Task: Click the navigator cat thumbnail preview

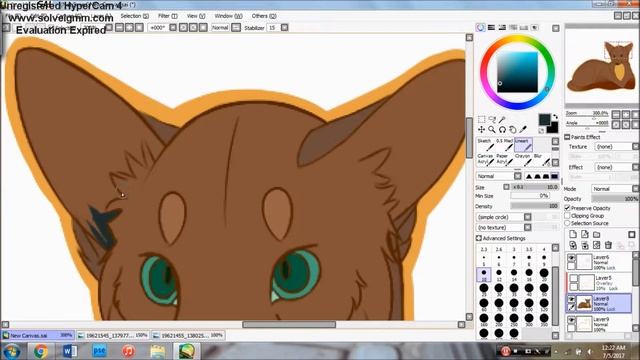Action: click(600, 67)
